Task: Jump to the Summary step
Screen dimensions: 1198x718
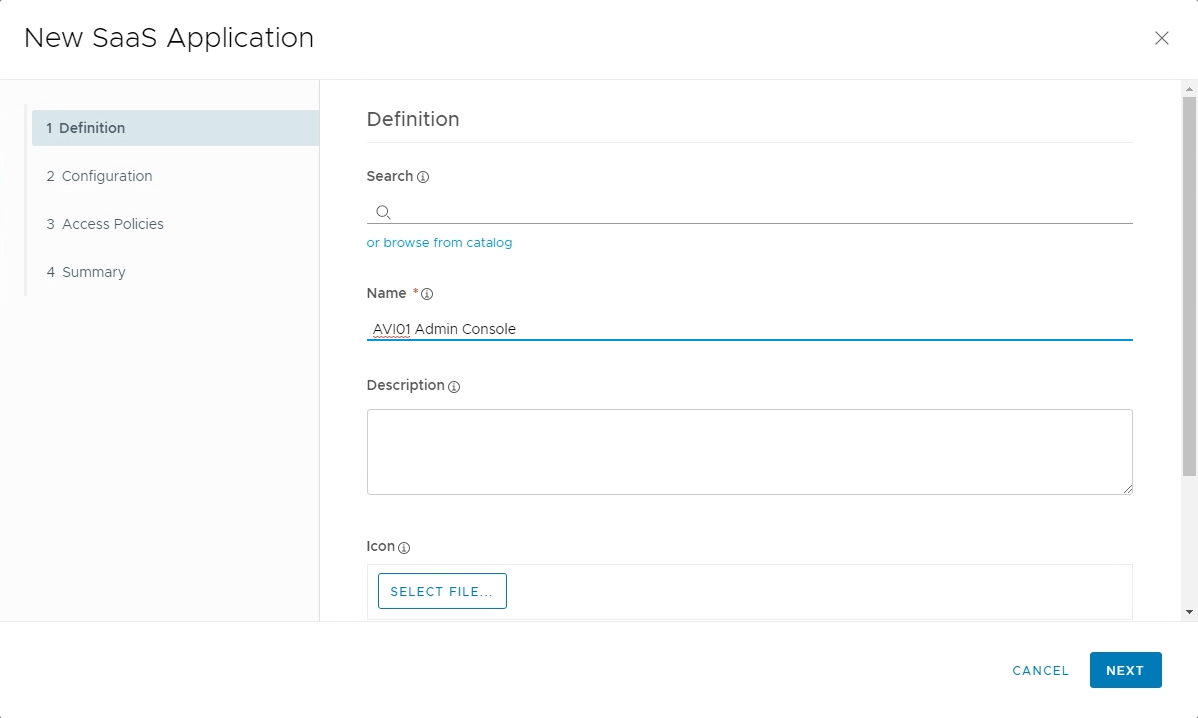Action: [x=94, y=272]
